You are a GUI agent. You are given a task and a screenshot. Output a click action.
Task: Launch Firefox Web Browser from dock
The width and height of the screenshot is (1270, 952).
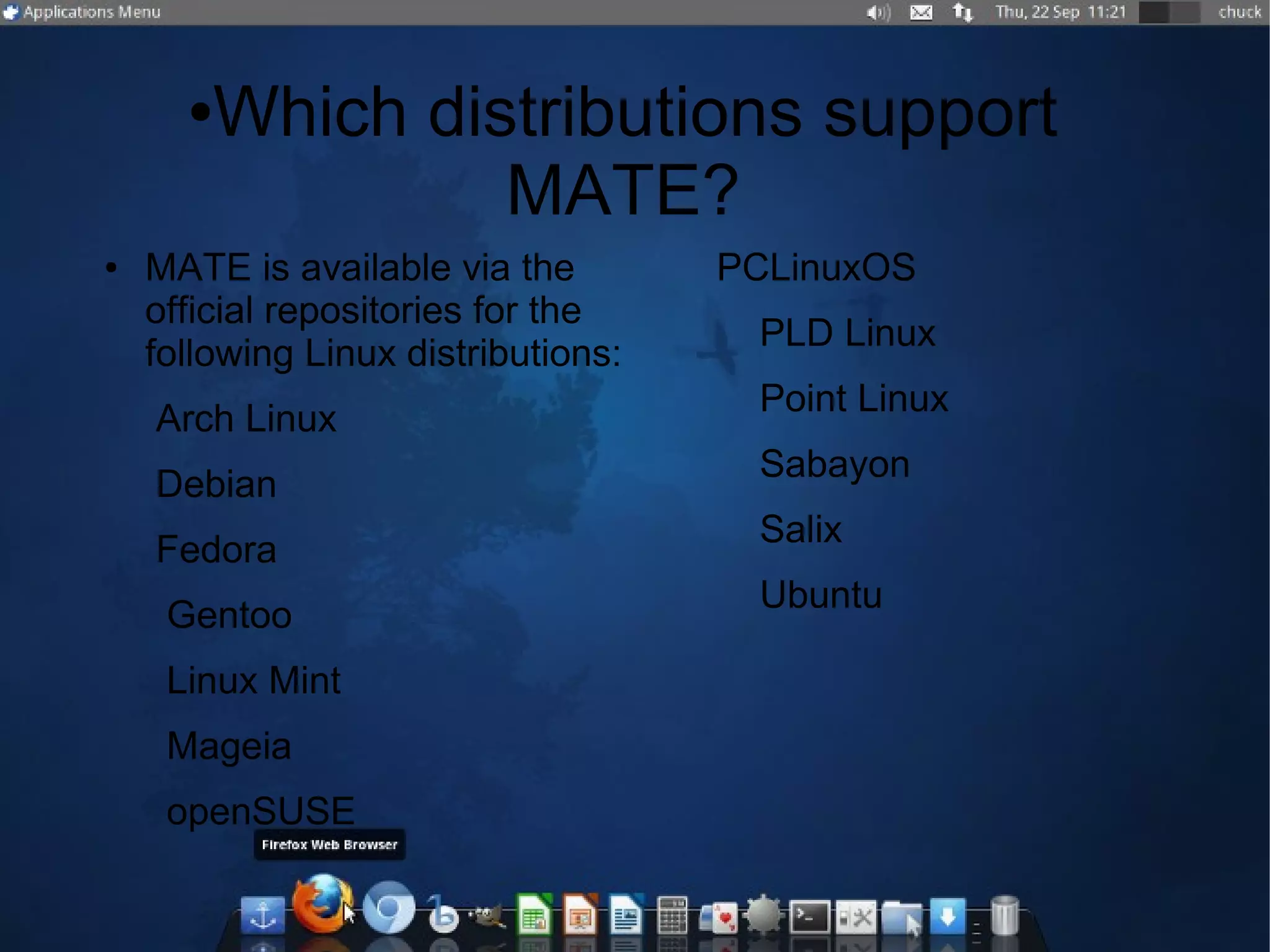point(321,904)
